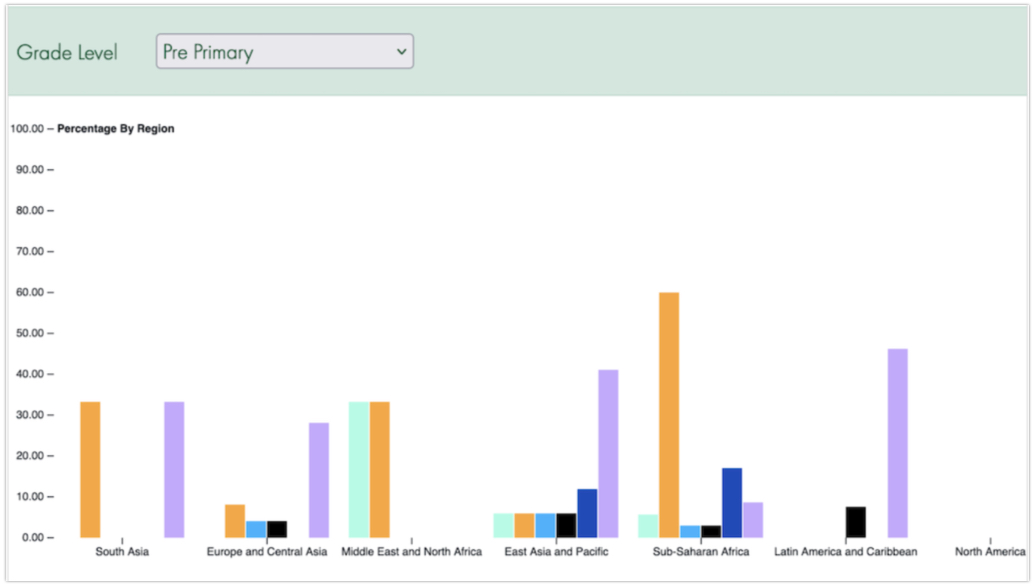Select the mint bar for Sub-Saharan Africa
This screenshot has width=1034, height=586.
point(648,526)
